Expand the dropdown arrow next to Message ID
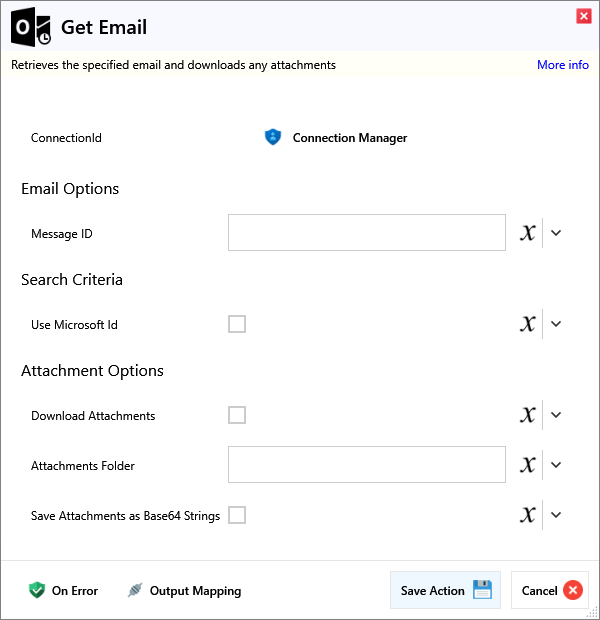This screenshot has height=620, width=600. click(557, 233)
